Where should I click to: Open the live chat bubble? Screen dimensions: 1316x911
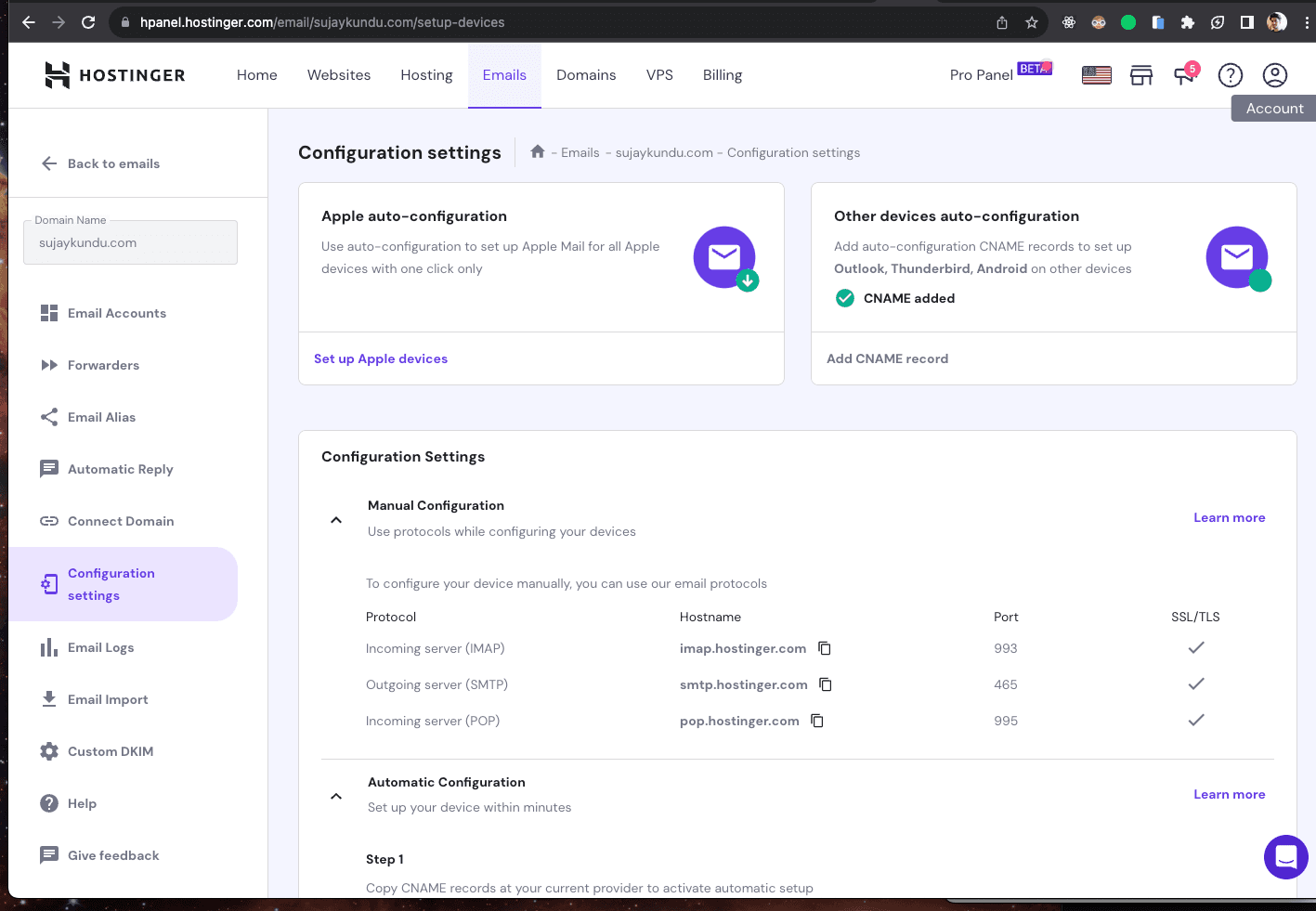tap(1285, 856)
